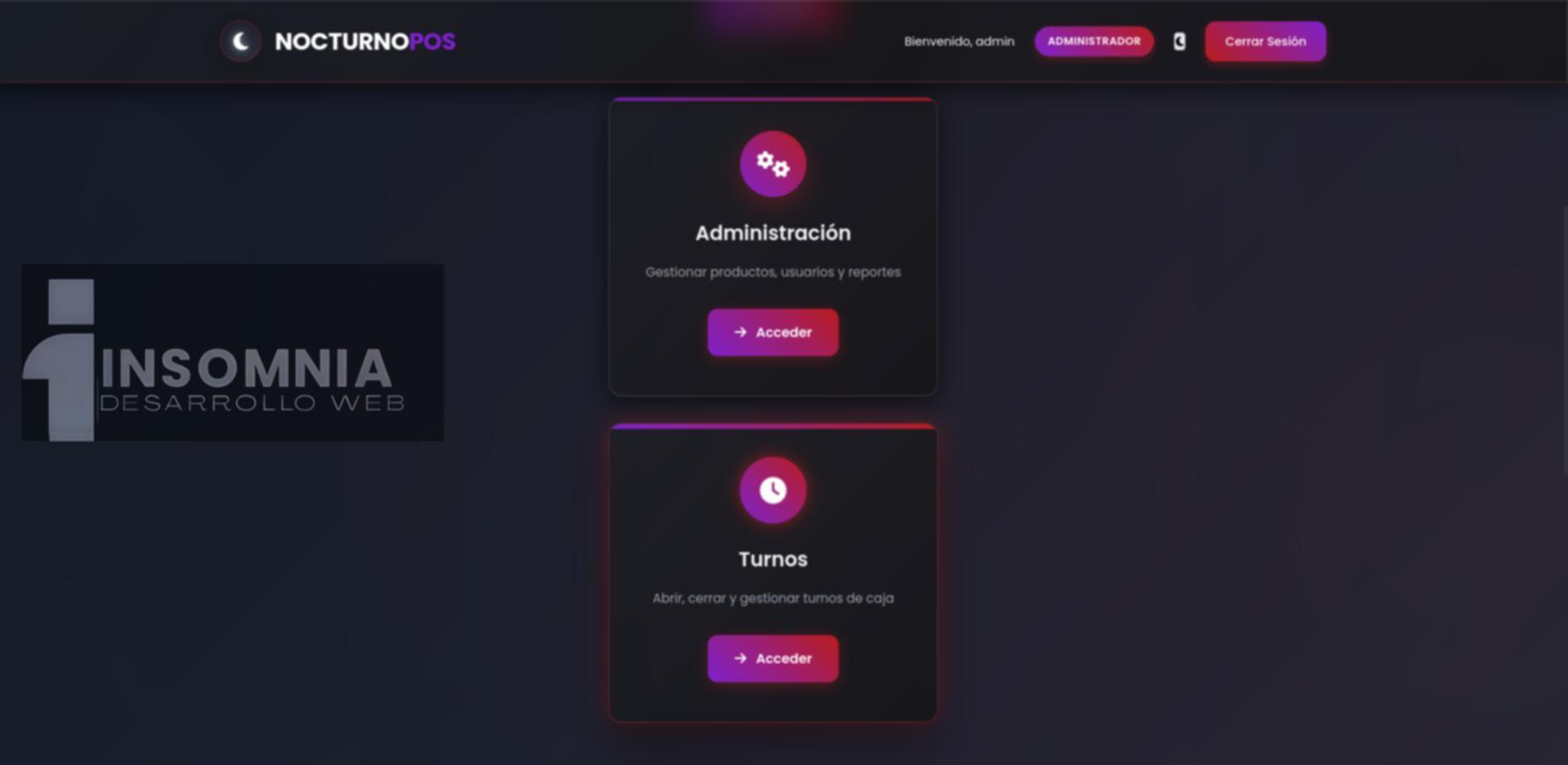
Task: Toggle dark mode with the moon icon
Action: click(x=1180, y=41)
